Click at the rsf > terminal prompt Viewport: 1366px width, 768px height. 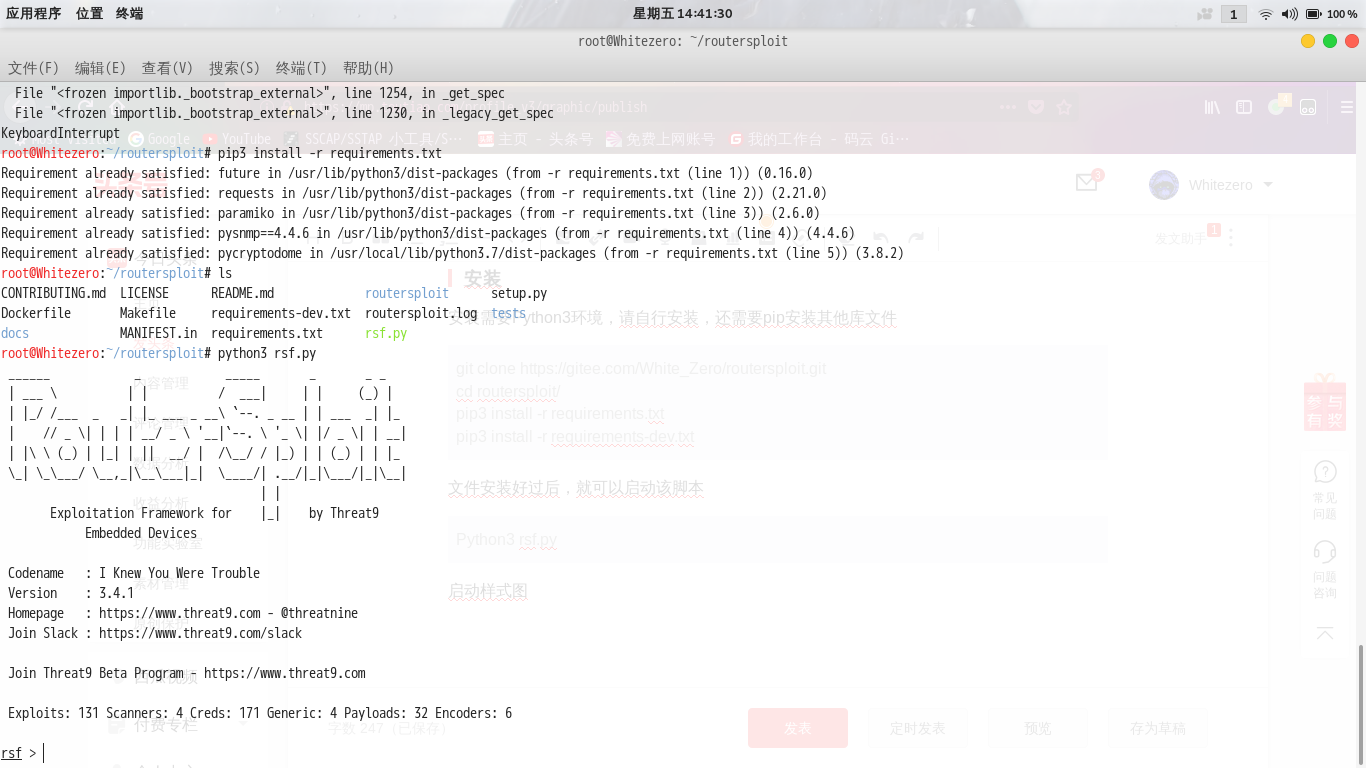pyautogui.click(x=20, y=753)
